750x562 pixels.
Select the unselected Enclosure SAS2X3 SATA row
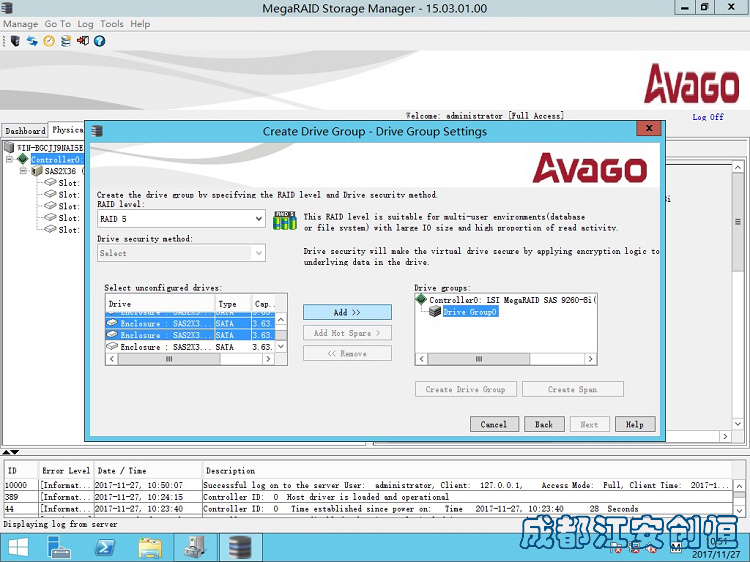point(190,347)
